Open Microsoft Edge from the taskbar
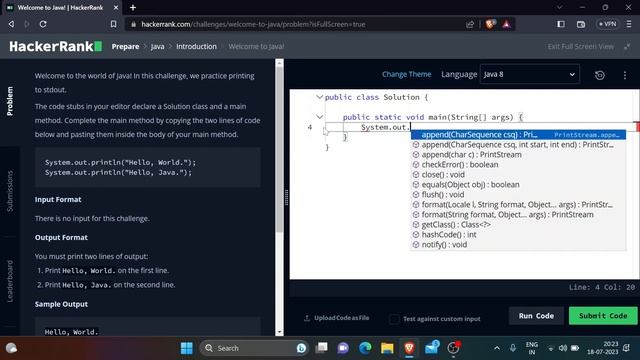 [x=365, y=348]
